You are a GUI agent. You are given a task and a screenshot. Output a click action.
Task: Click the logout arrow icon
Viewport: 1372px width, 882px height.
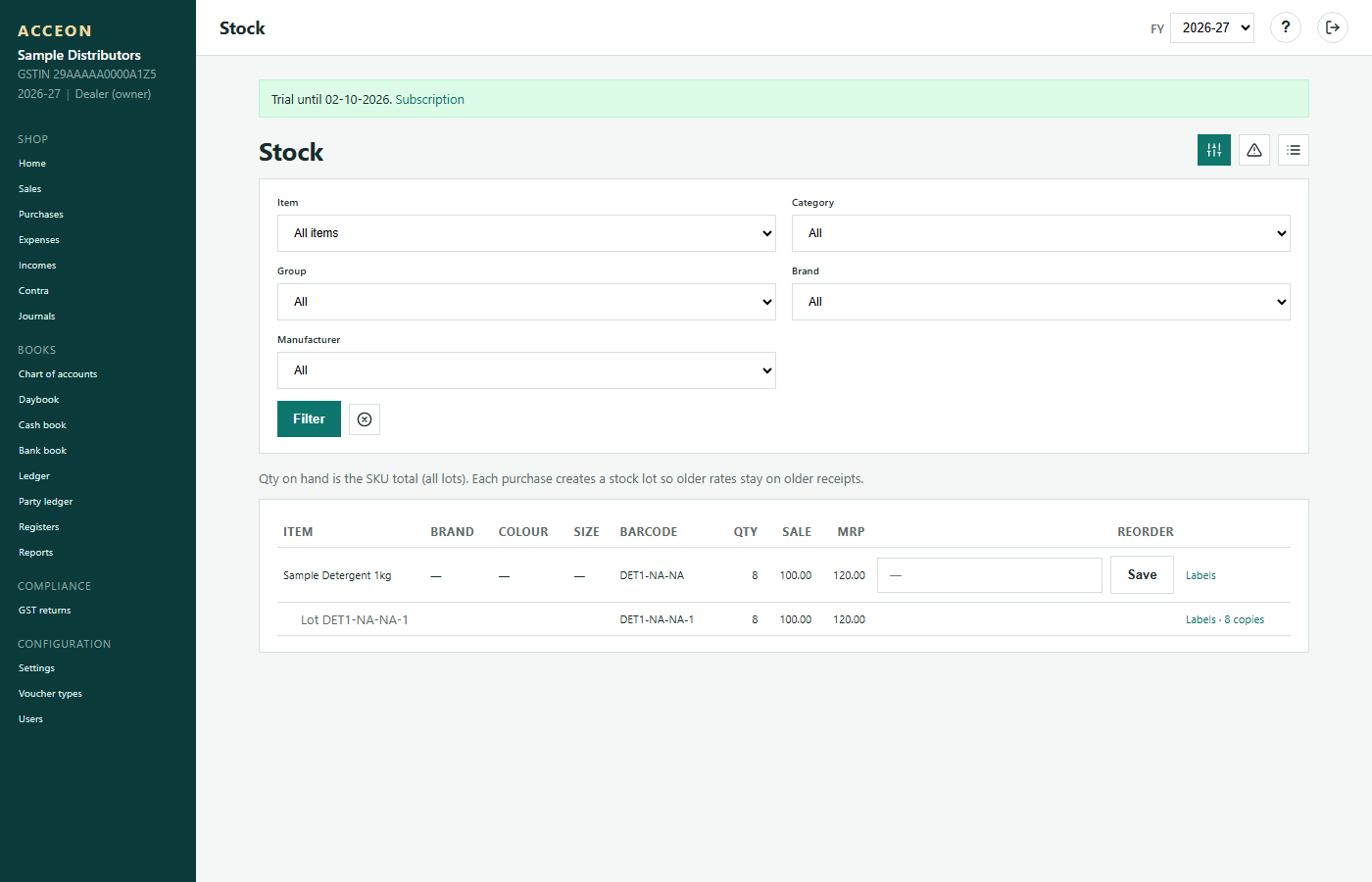[x=1333, y=27]
